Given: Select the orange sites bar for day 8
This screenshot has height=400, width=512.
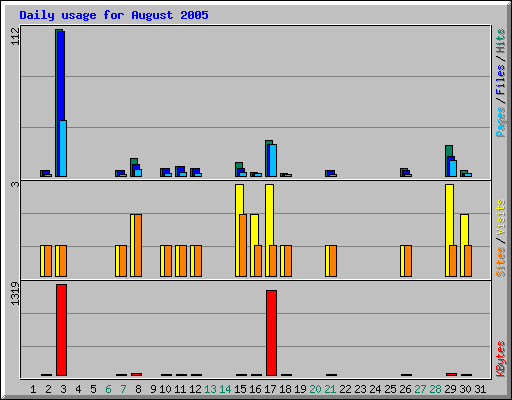Looking at the screenshot, I should click(x=138, y=245).
